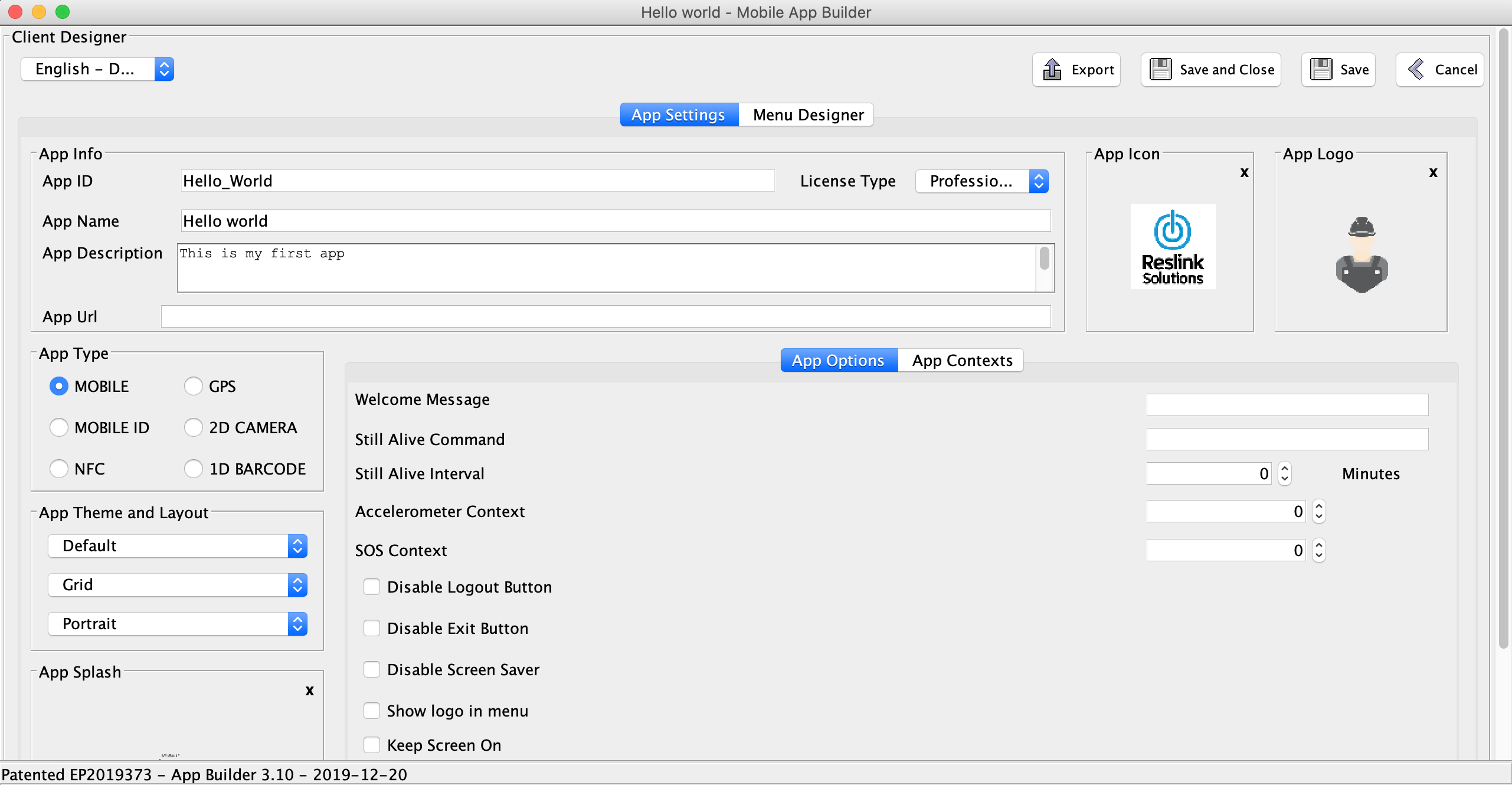Enable Disable Logout Button checkbox
Screen dimensions: 1512x785
click(372, 587)
